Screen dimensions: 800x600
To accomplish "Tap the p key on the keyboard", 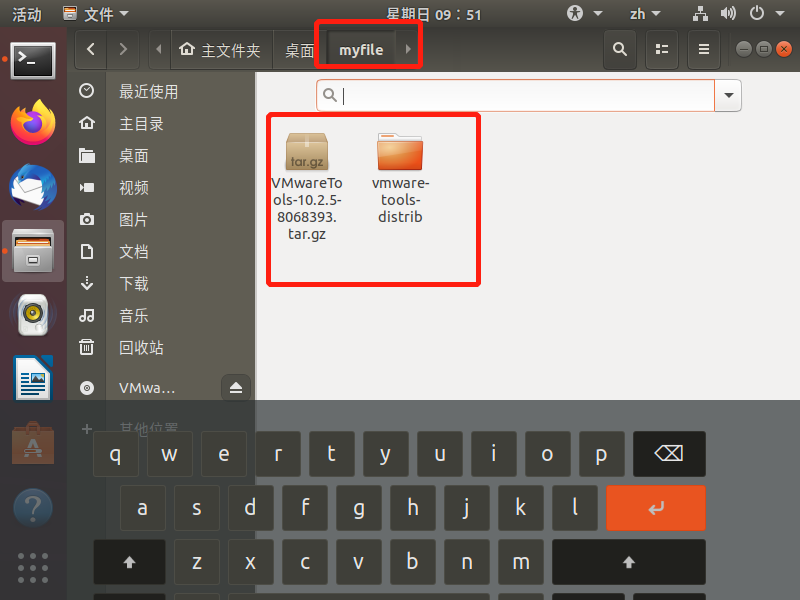I will tap(601, 454).
